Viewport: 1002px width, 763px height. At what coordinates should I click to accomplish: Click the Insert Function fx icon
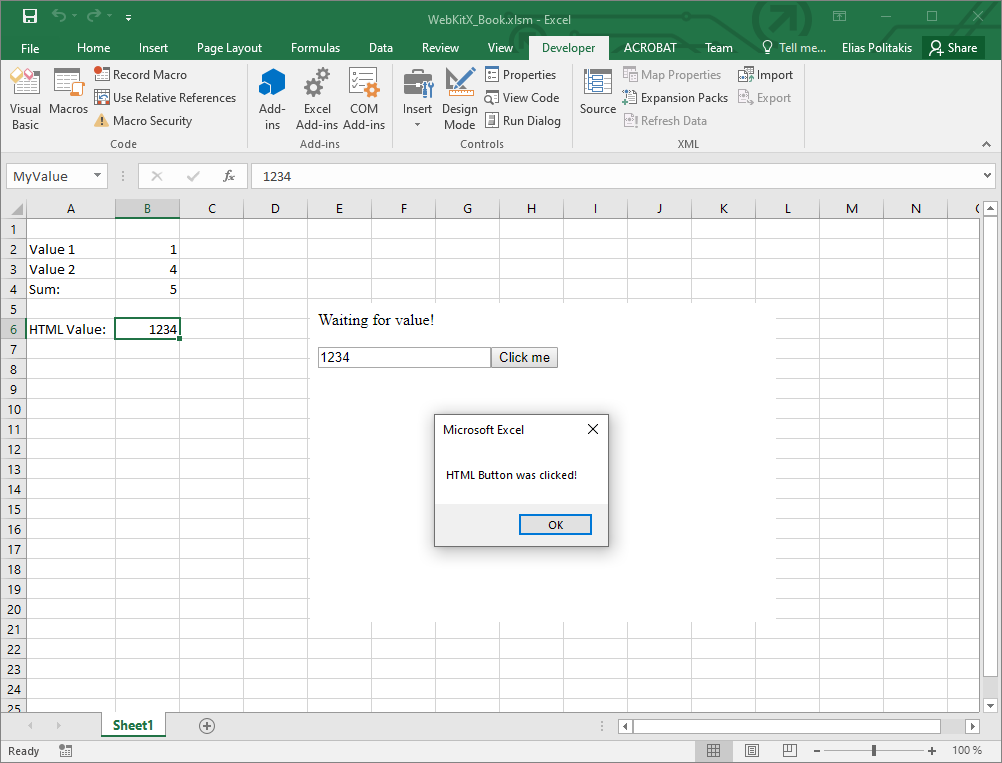point(228,176)
